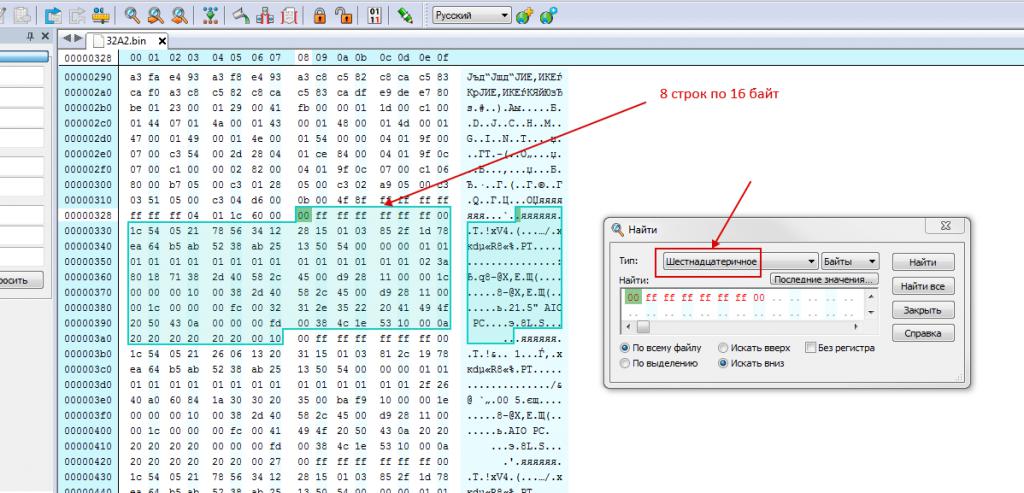
Task: Close the 32A2.bin tab
Action: coord(163,40)
